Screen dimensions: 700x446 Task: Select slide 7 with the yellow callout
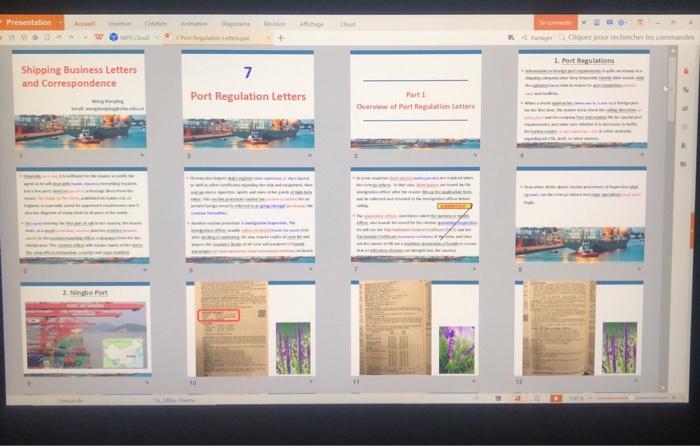416,215
